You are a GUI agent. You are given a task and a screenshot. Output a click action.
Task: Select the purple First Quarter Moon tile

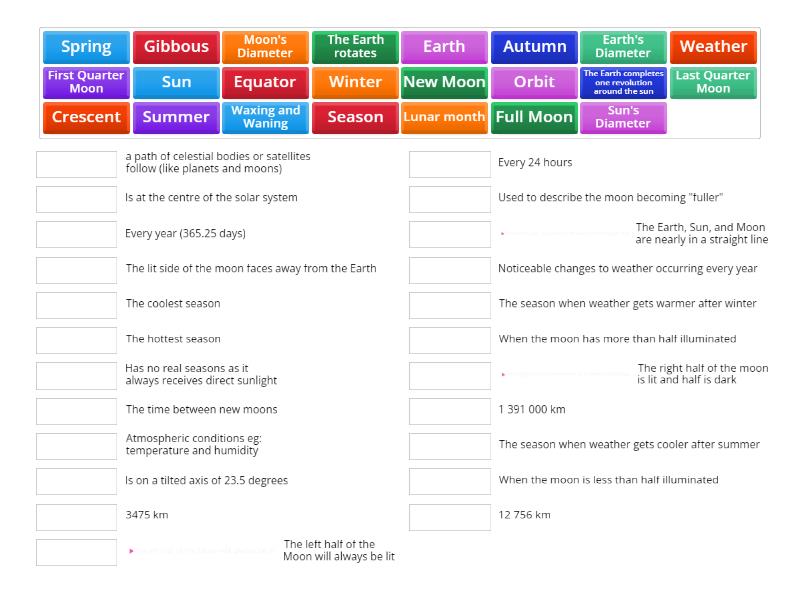point(86,82)
